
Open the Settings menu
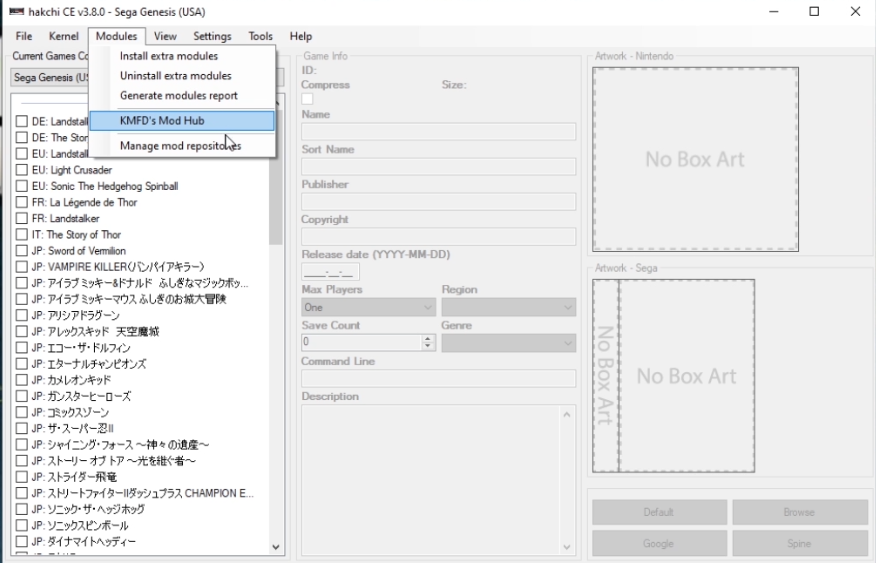(212, 36)
